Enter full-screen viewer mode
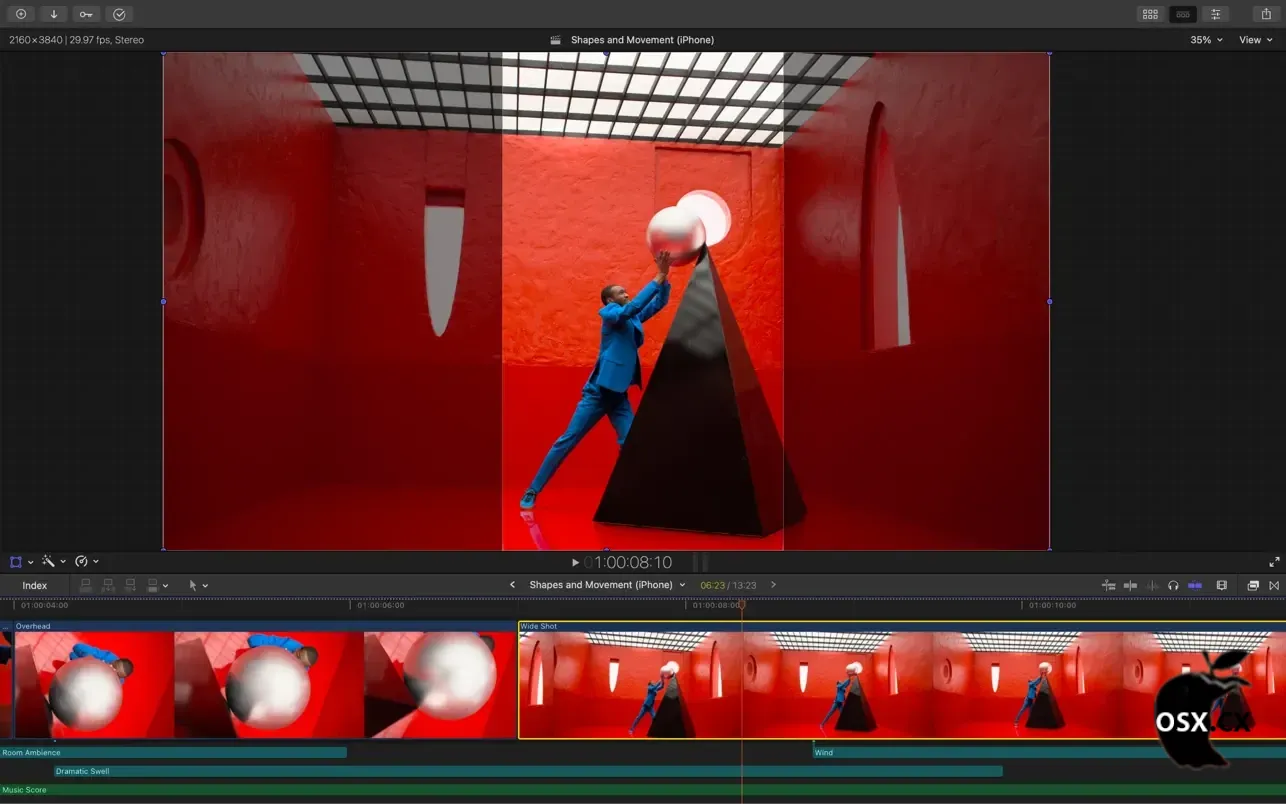The width and height of the screenshot is (1286, 804). click(x=1274, y=562)
